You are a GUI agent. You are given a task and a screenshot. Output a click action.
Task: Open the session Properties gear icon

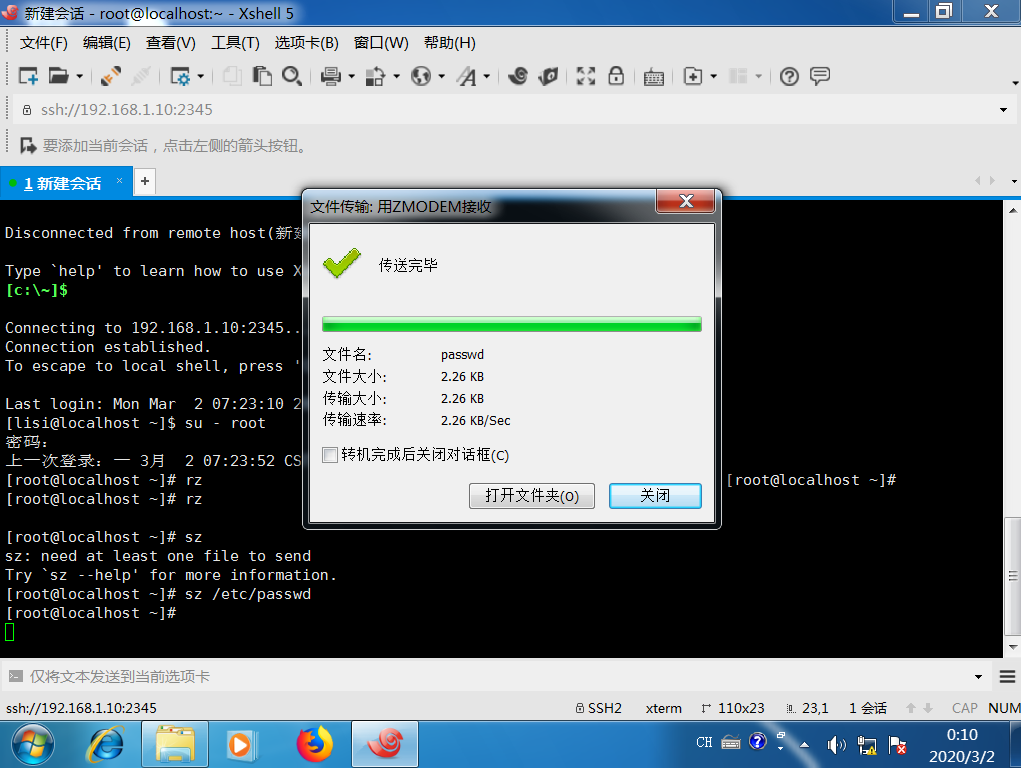[x=180, y=76]
